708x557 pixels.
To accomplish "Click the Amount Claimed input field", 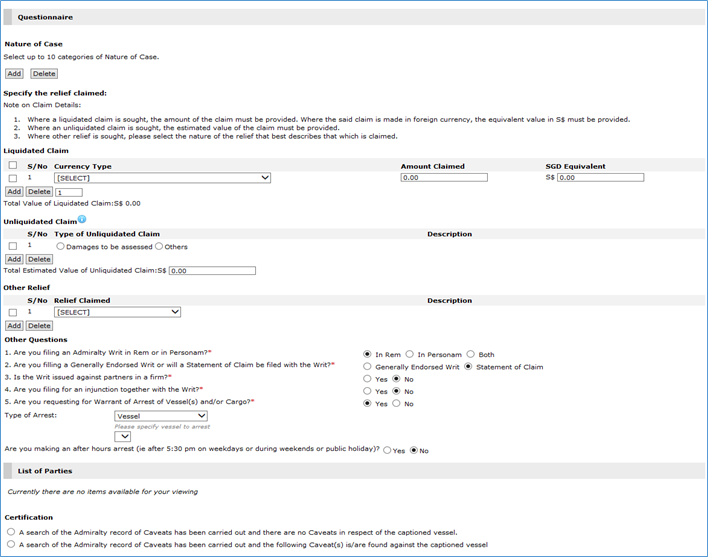I will [x=443, y=178].
